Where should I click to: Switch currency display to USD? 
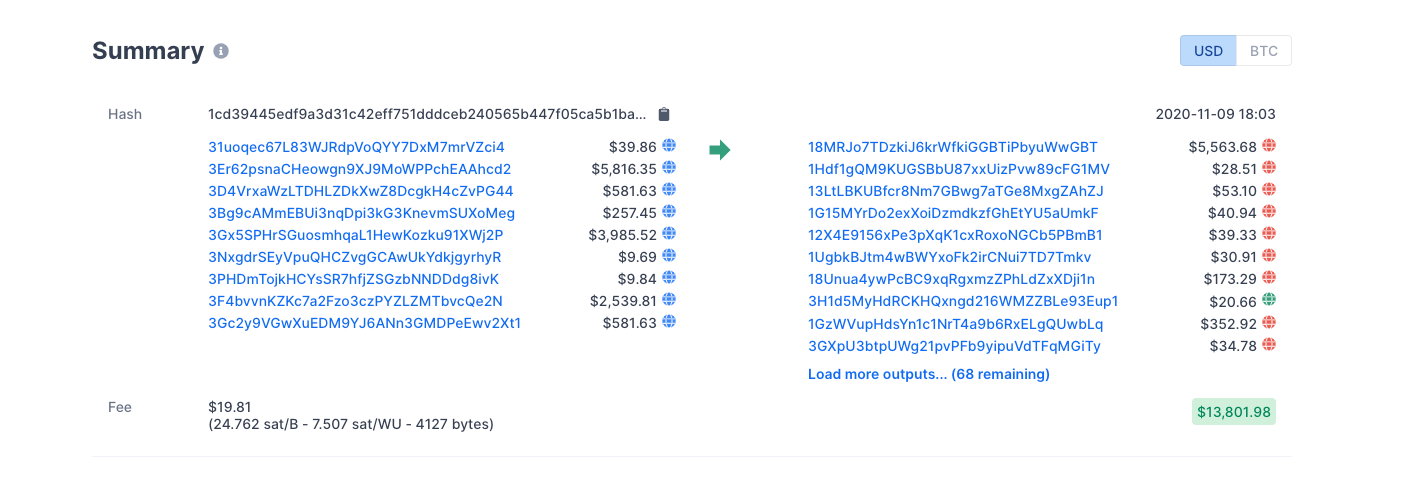coord(1208,51)
